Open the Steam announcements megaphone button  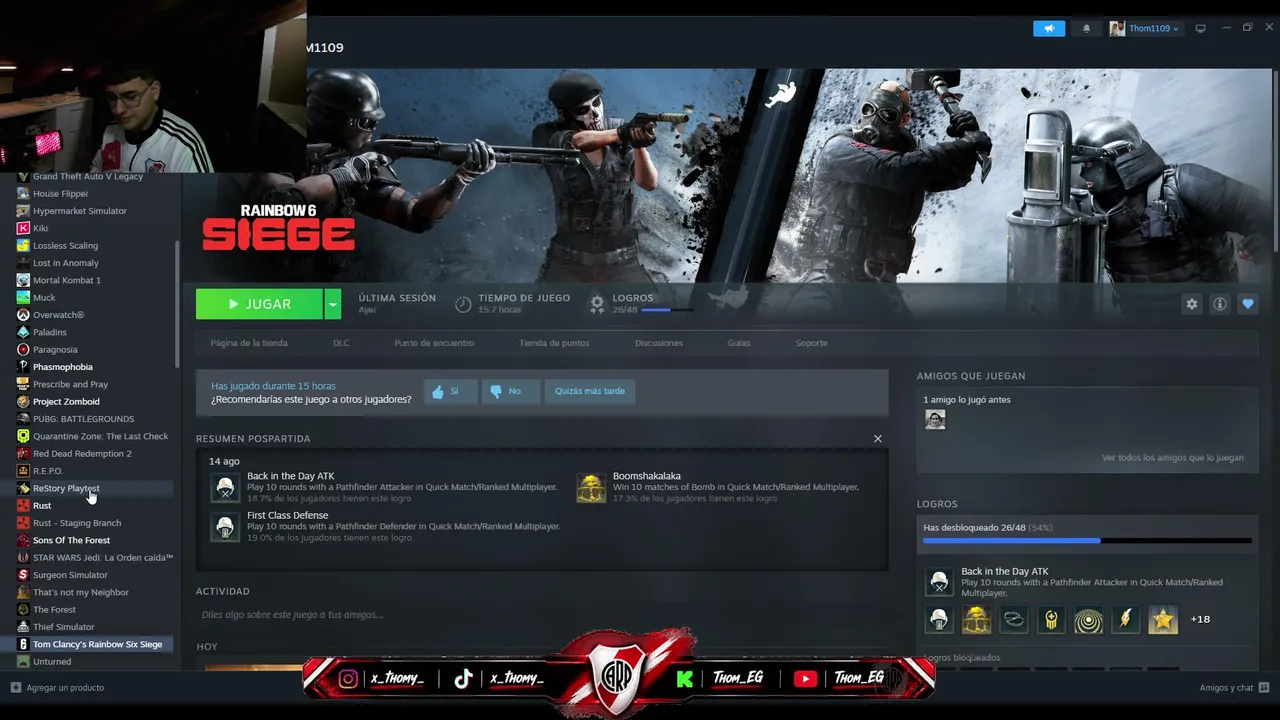point(1049,29)
